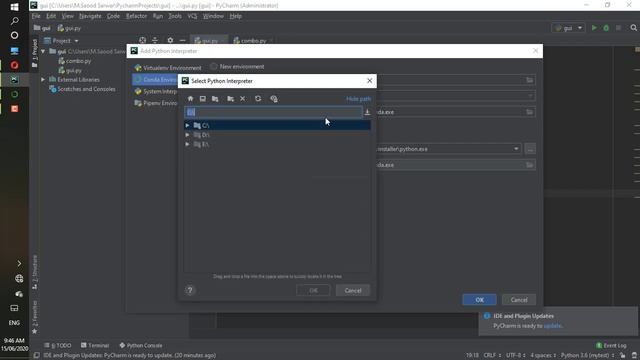The image size is (640, 360).
Task: Create a new folder in file chooser
Action: click(x=230, y=99)
